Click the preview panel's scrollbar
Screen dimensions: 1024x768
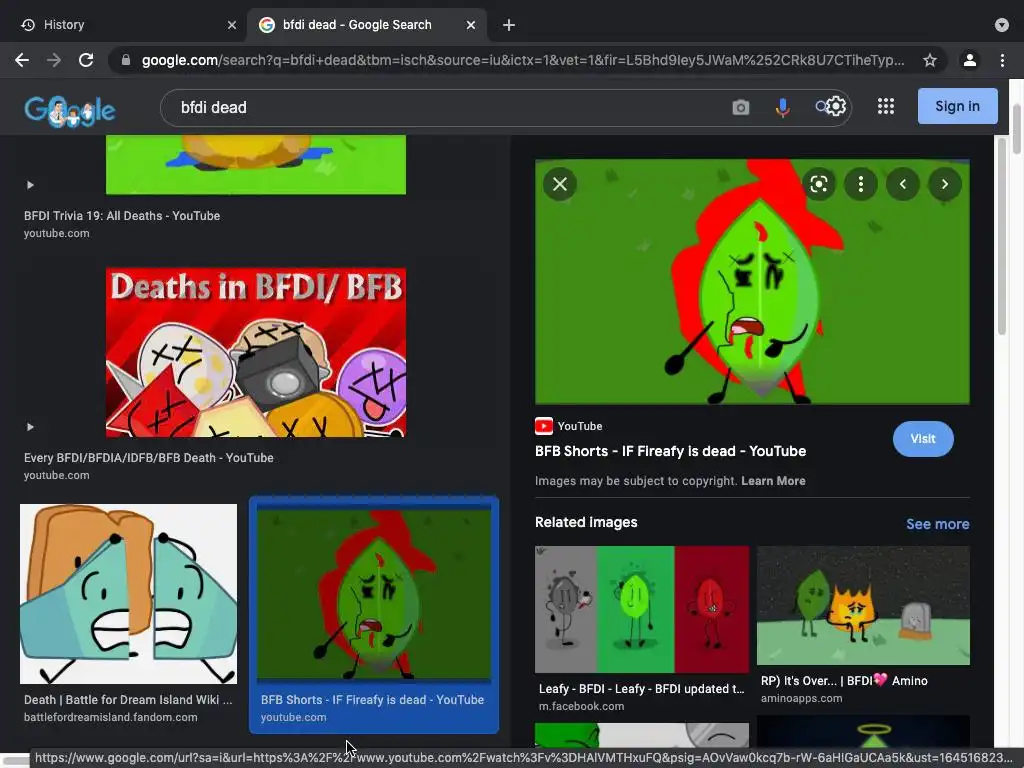(1002, 235)
